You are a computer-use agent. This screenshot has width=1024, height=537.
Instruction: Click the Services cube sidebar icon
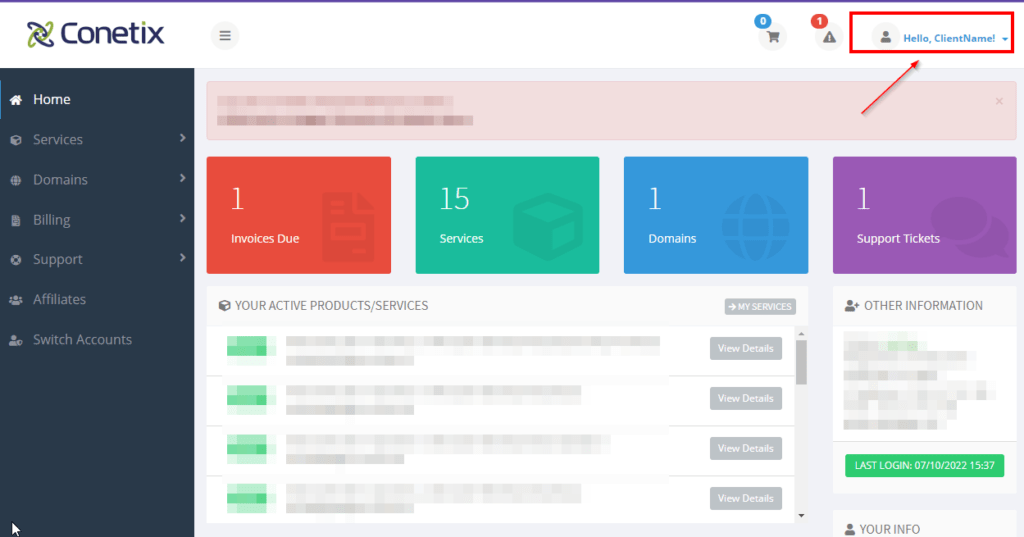tap(16, 140)
